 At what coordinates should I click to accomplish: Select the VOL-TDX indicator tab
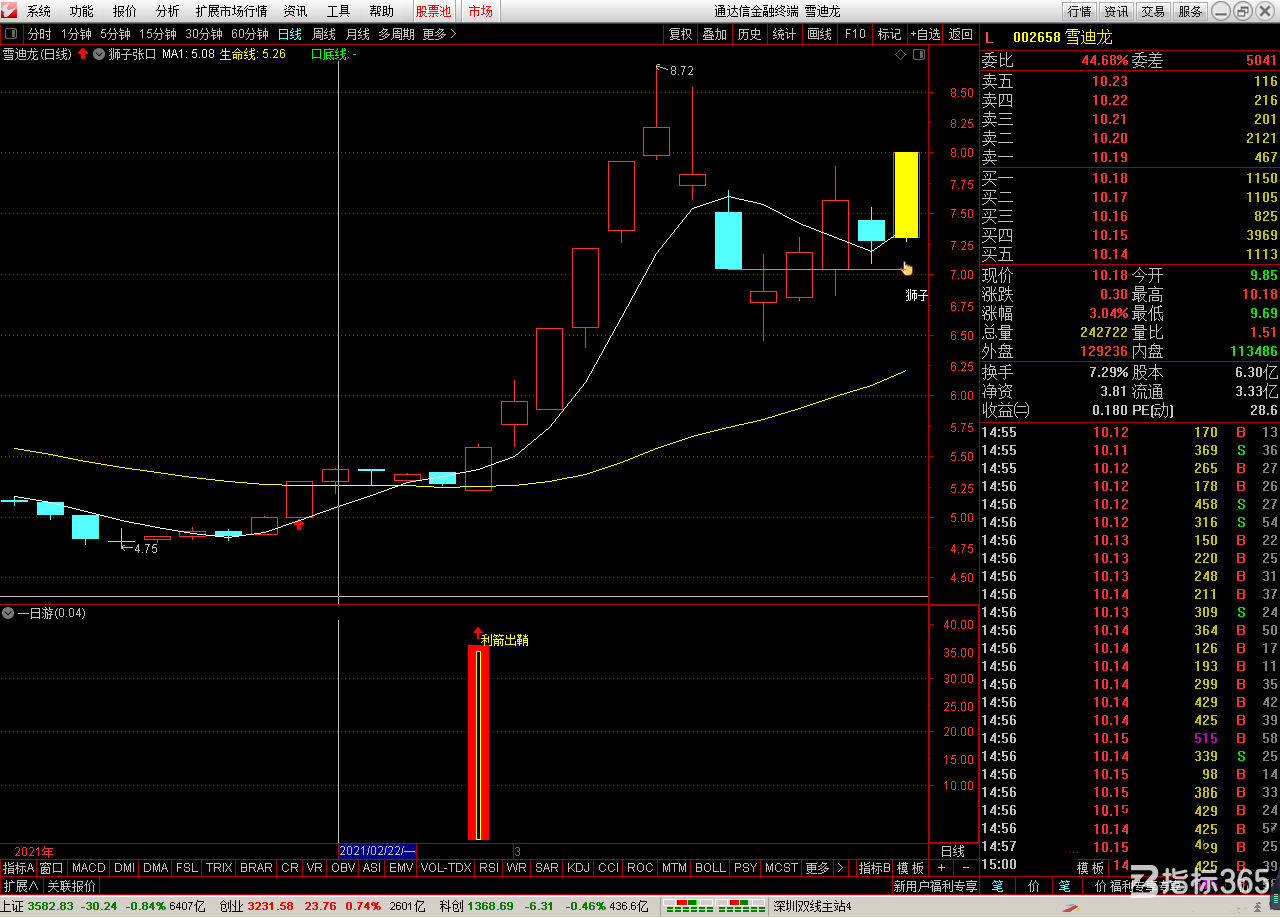coord(446,868)
